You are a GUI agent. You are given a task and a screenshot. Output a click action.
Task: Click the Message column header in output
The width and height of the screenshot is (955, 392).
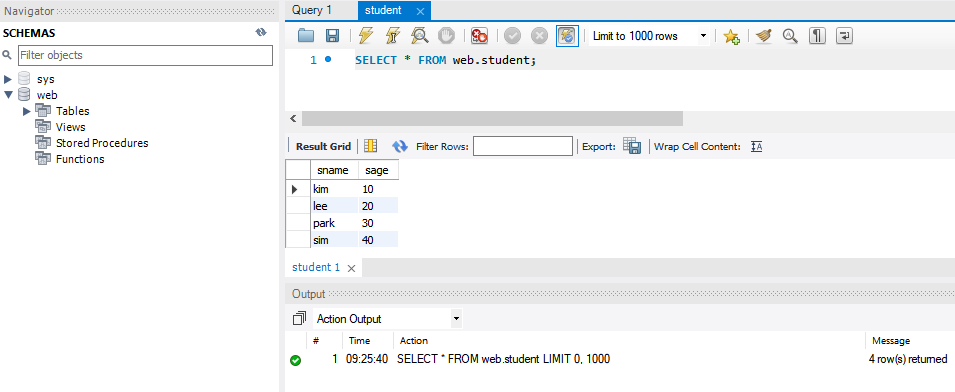coord(891,341)
